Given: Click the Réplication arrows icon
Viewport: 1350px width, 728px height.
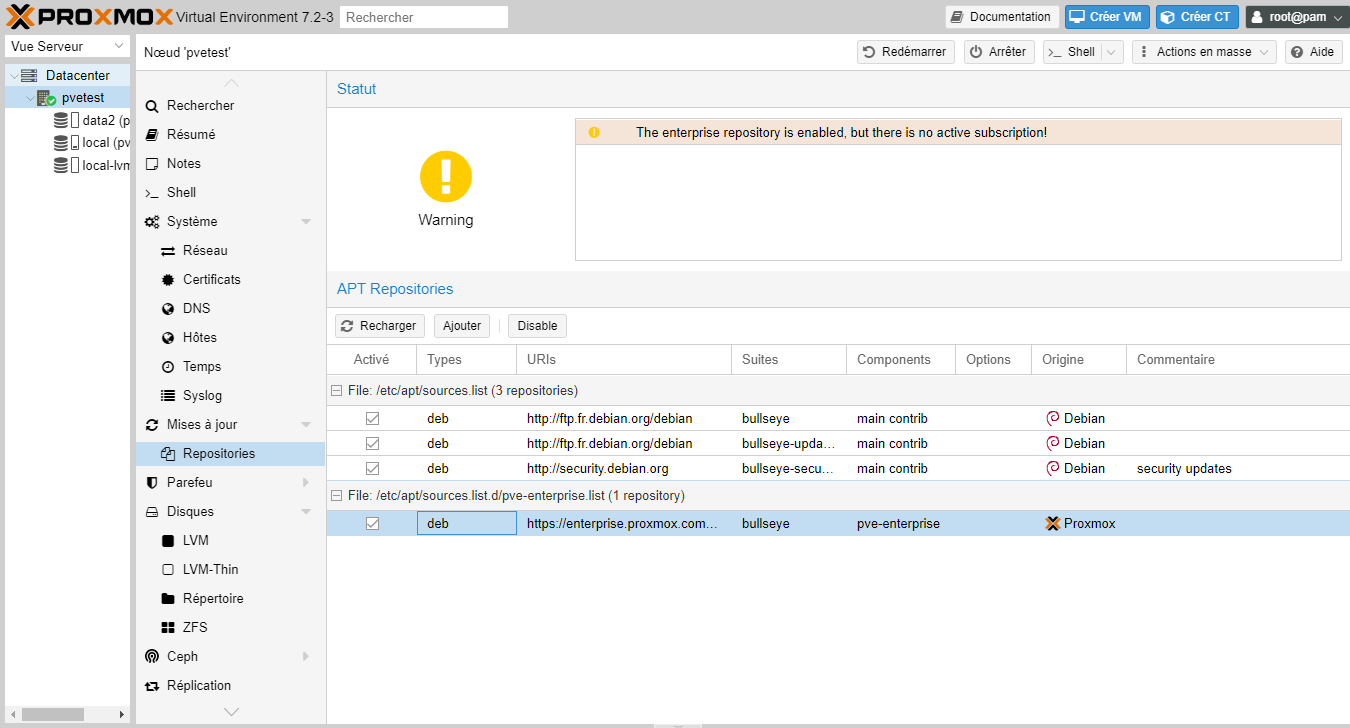Looking at the screenshot, I should click(x=152, y=686).
